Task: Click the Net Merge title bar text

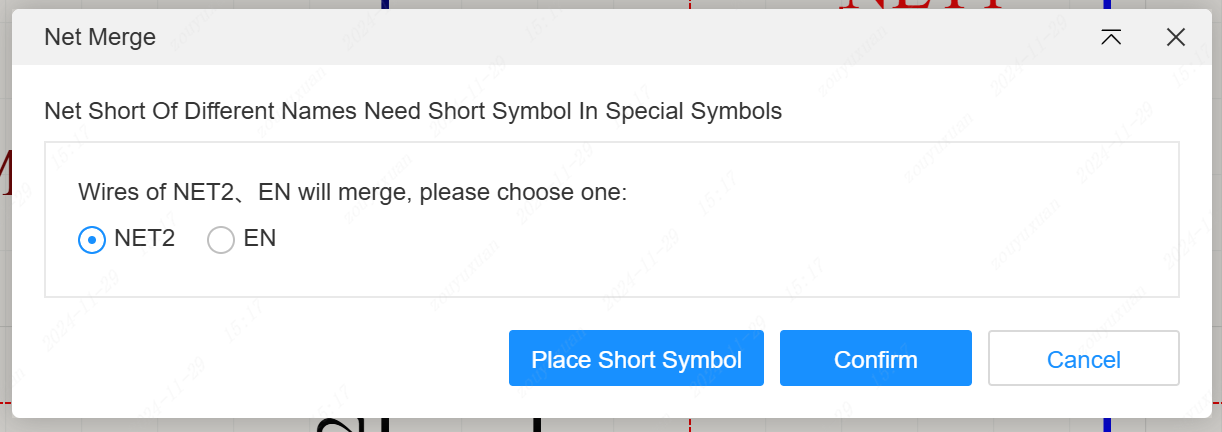Action: coord(100,38)
